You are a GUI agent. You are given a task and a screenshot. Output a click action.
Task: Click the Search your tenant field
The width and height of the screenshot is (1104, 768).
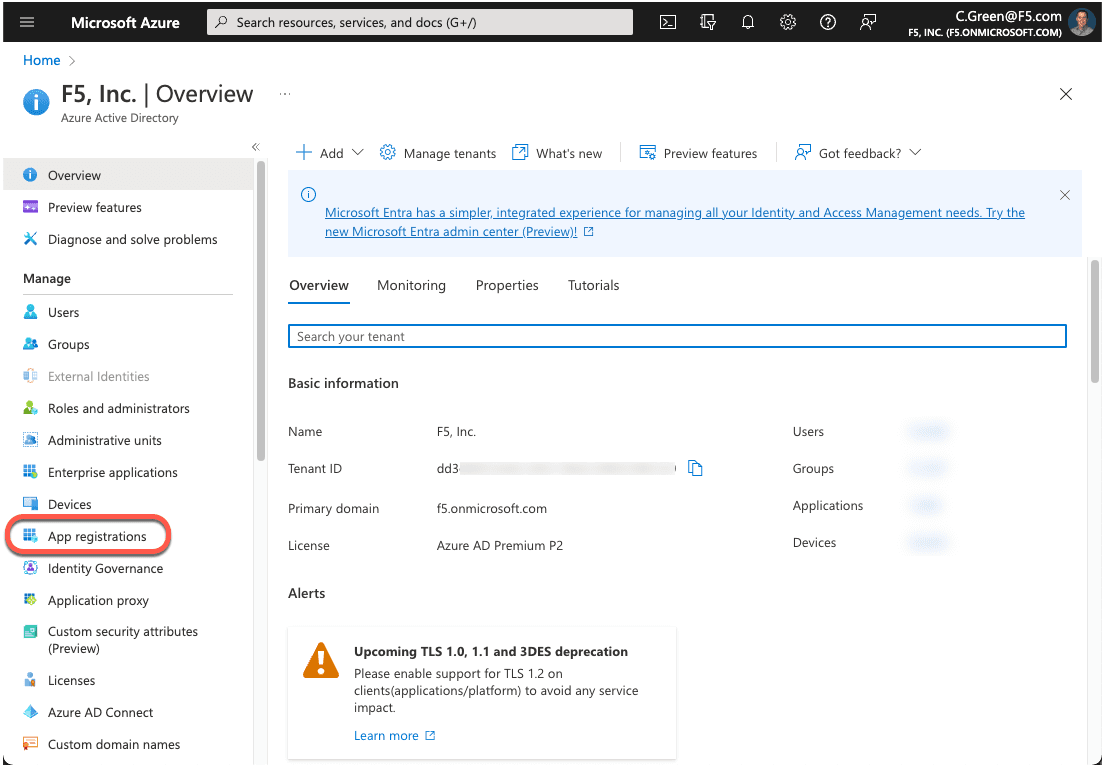pos(677,336)
